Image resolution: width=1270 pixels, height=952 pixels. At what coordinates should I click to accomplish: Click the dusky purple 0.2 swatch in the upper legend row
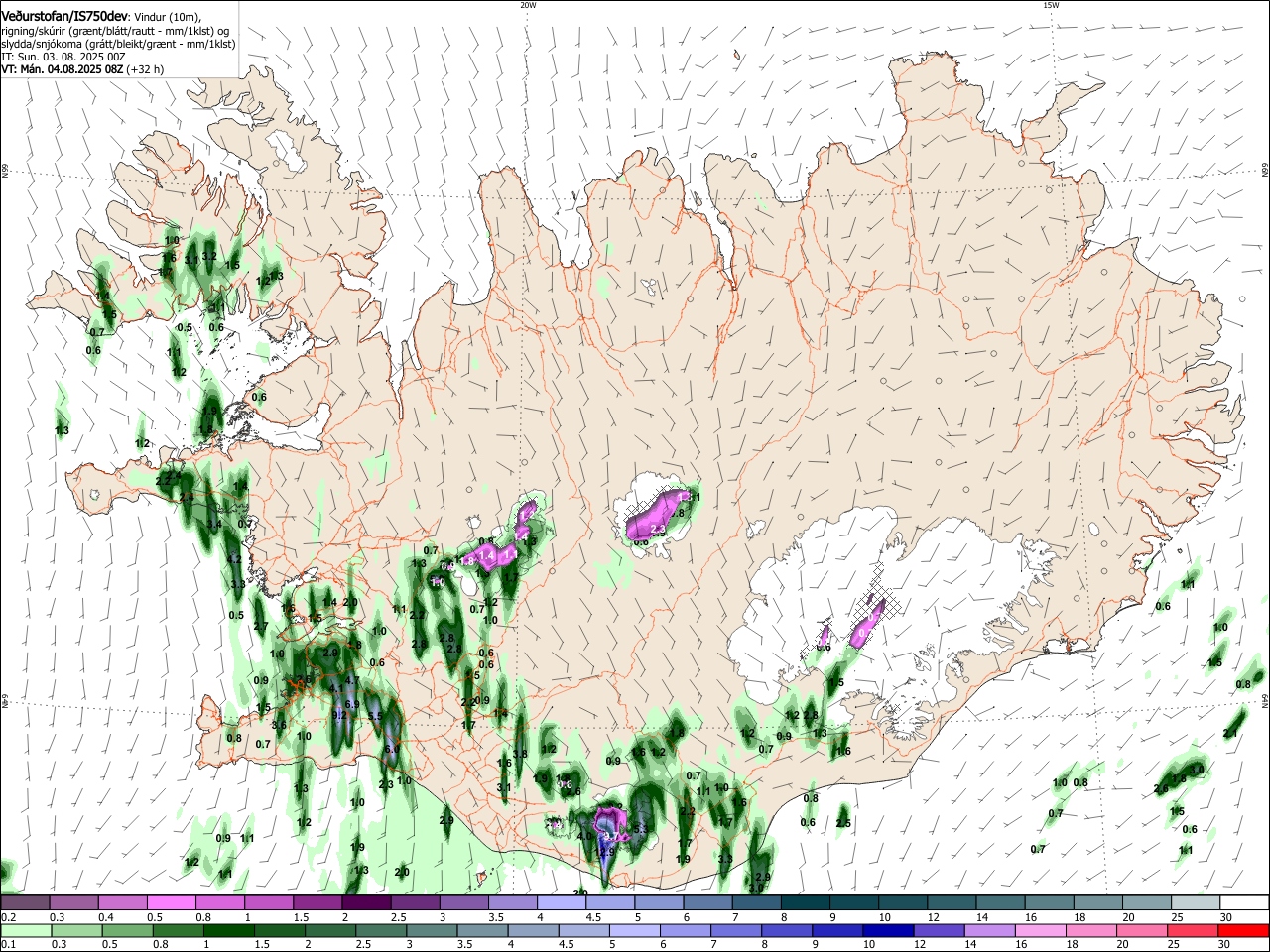pos(25,902)
